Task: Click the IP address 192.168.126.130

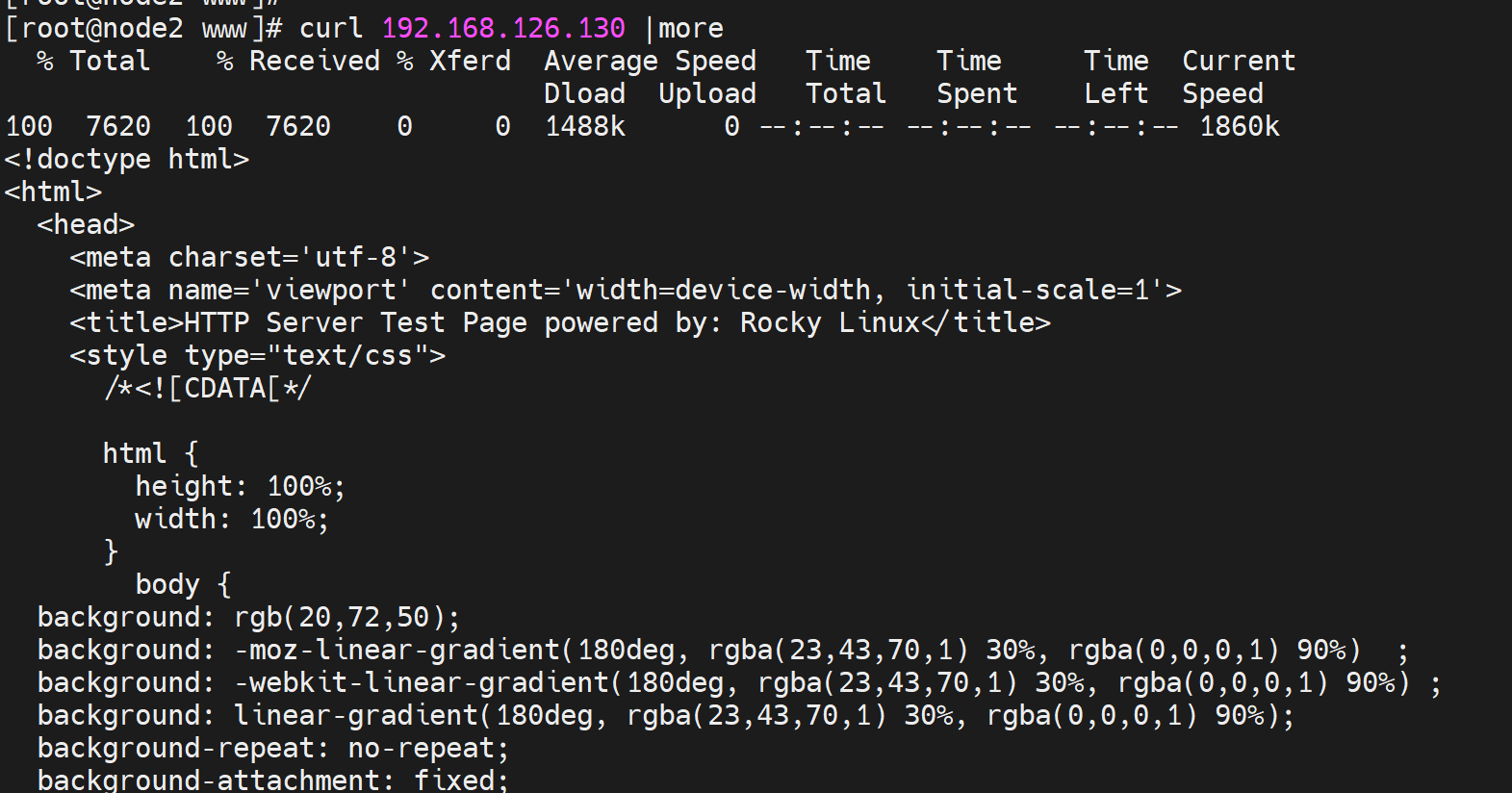Action: click(x=502, y=29)
